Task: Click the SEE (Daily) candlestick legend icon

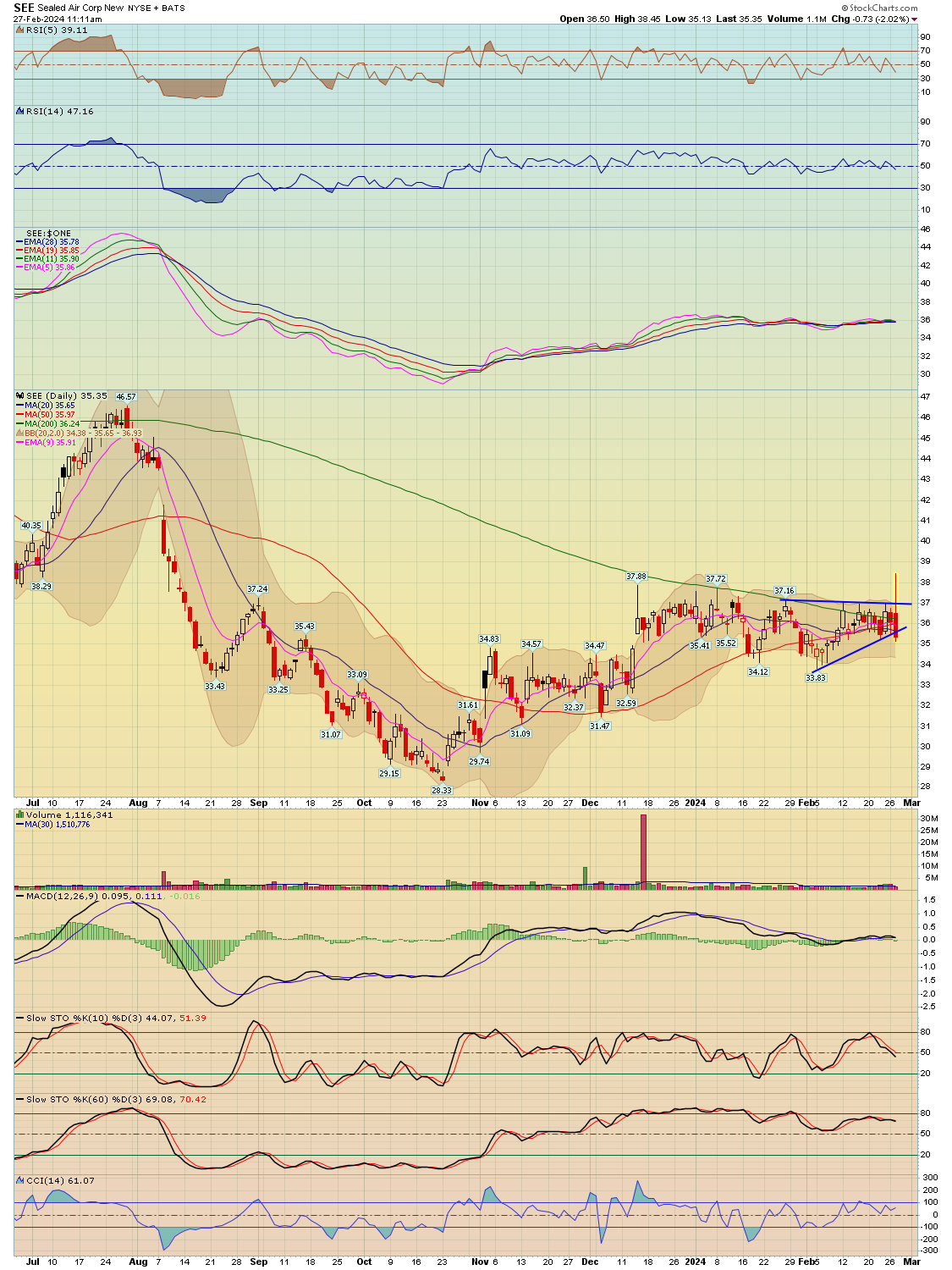Action: 20,395
